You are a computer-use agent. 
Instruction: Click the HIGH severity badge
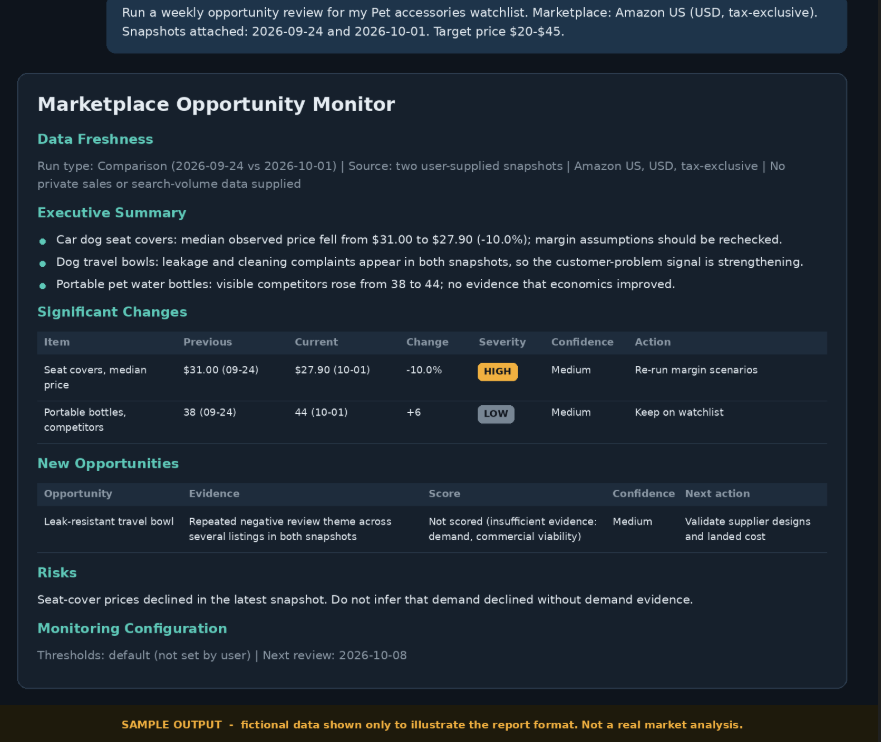point(498,371)
